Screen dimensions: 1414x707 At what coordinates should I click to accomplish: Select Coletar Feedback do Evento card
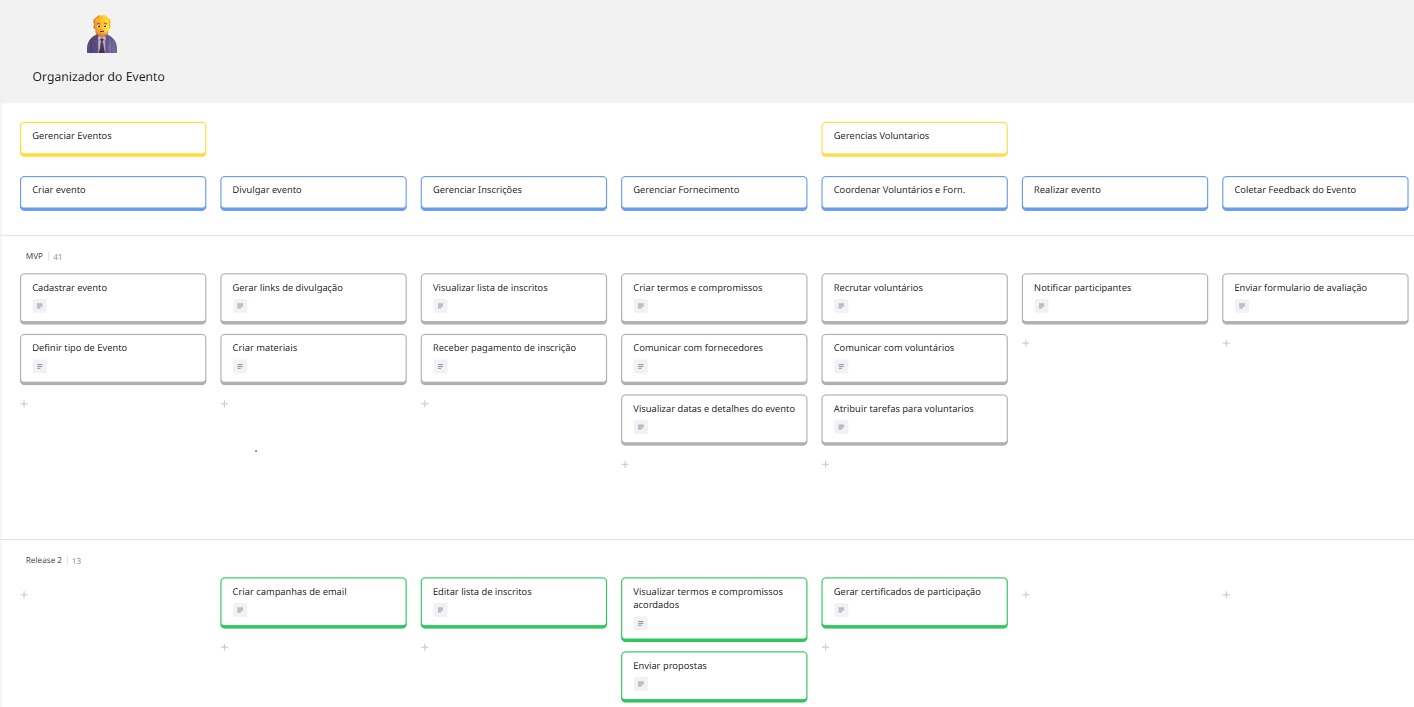click(x=1314, y=192)
